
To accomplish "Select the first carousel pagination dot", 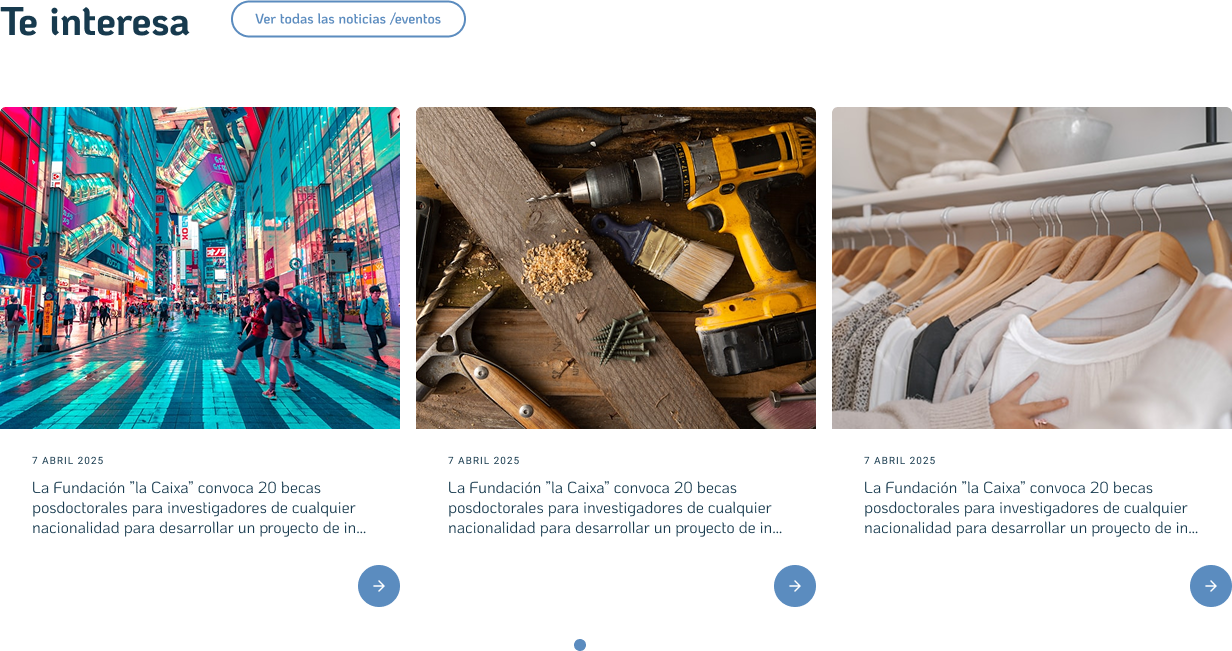I will click(580, 645).
